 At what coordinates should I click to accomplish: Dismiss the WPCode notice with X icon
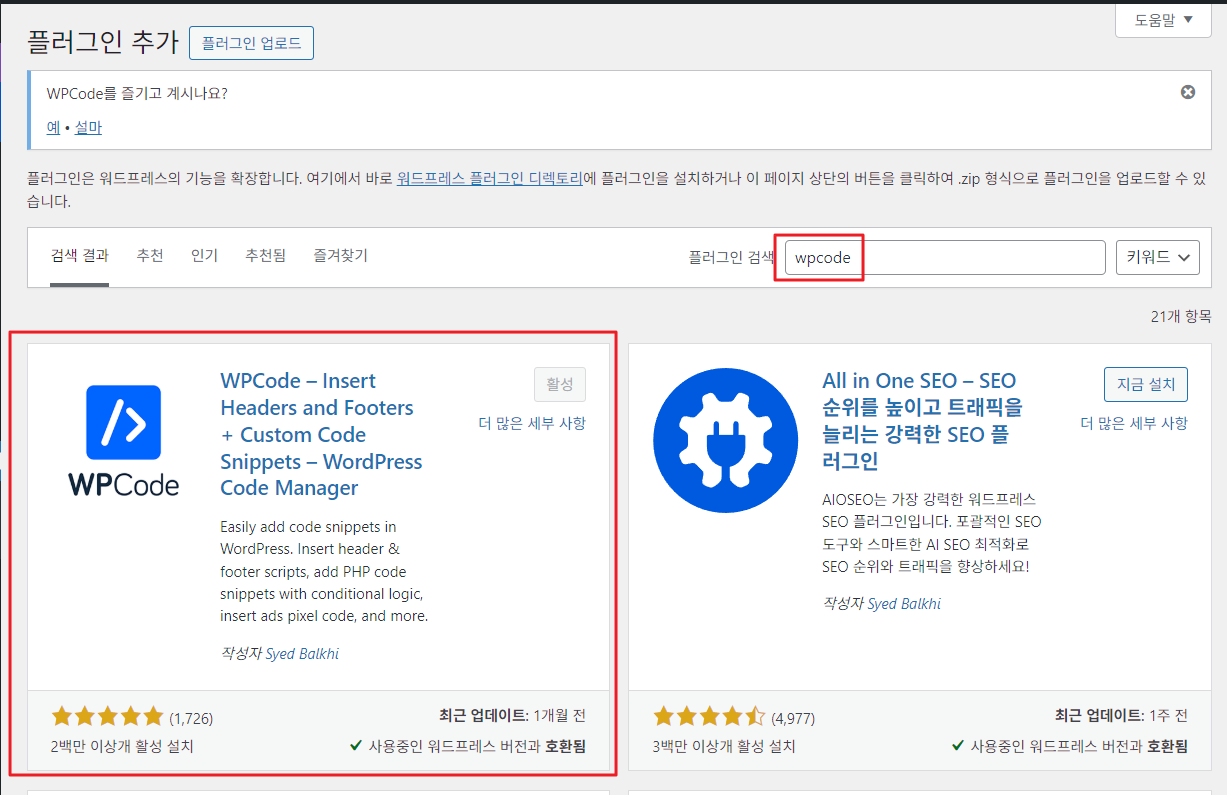pyautogui.click(x=1187, y=92)
